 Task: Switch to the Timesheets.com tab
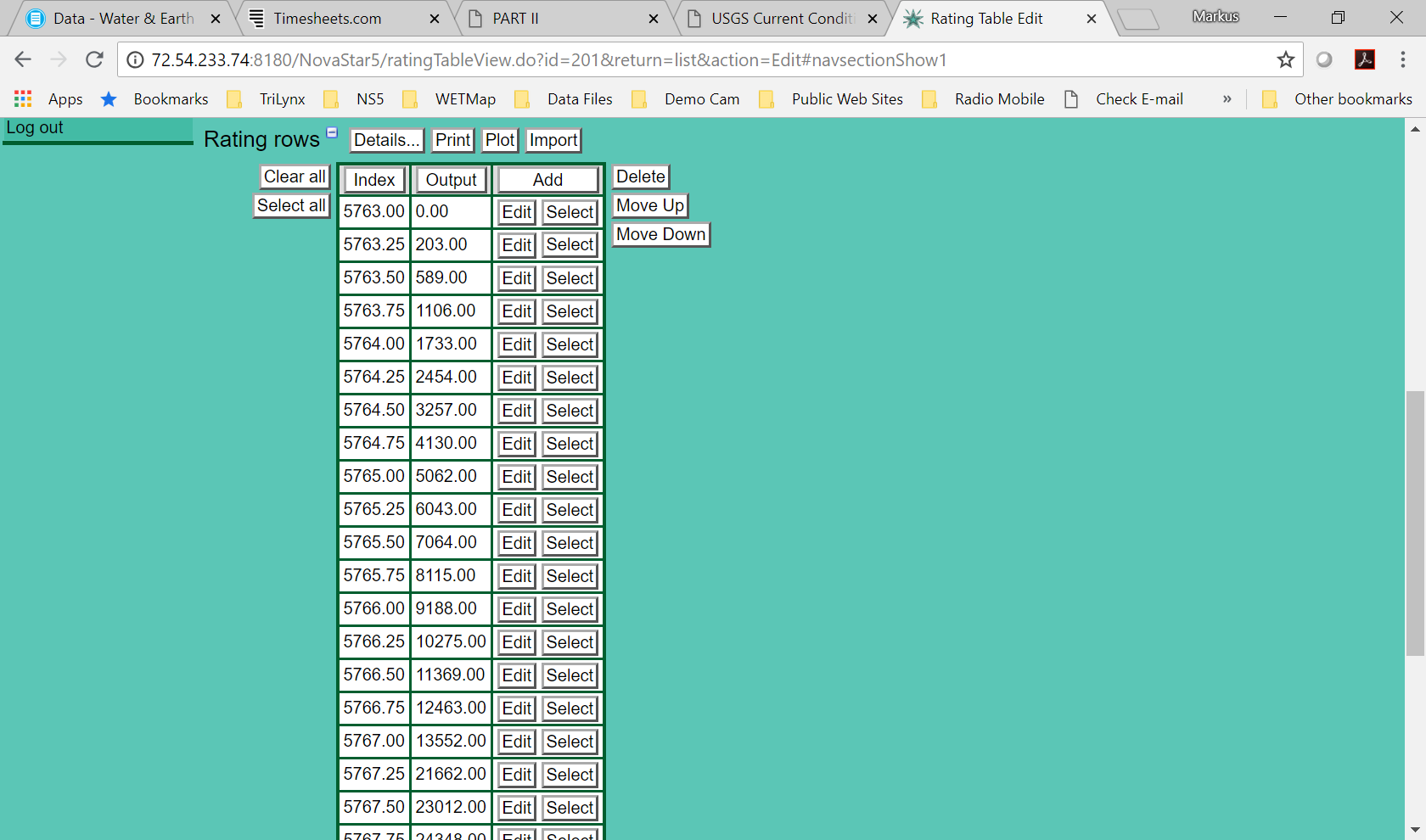click(x=327, y=19)
